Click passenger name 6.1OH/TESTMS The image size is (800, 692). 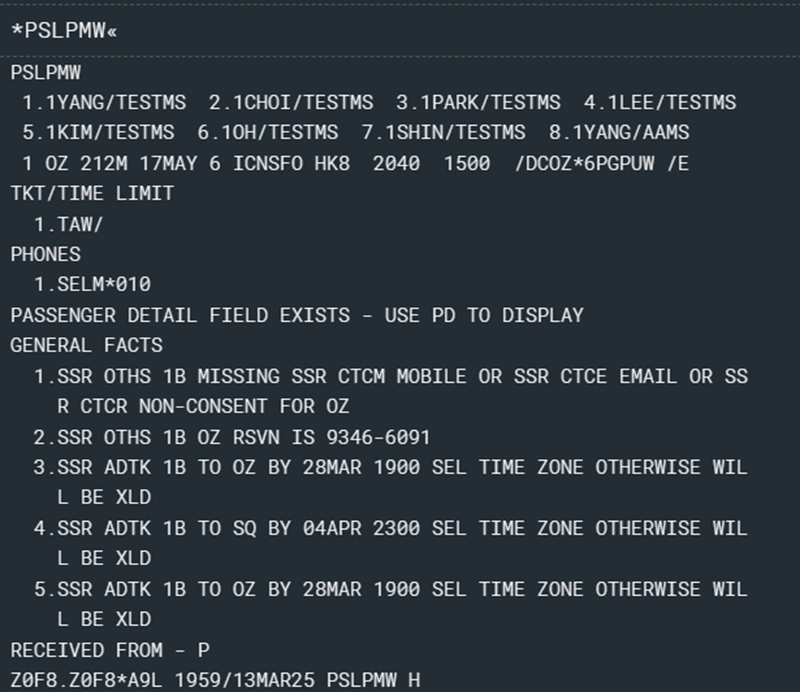click(267, 132)
